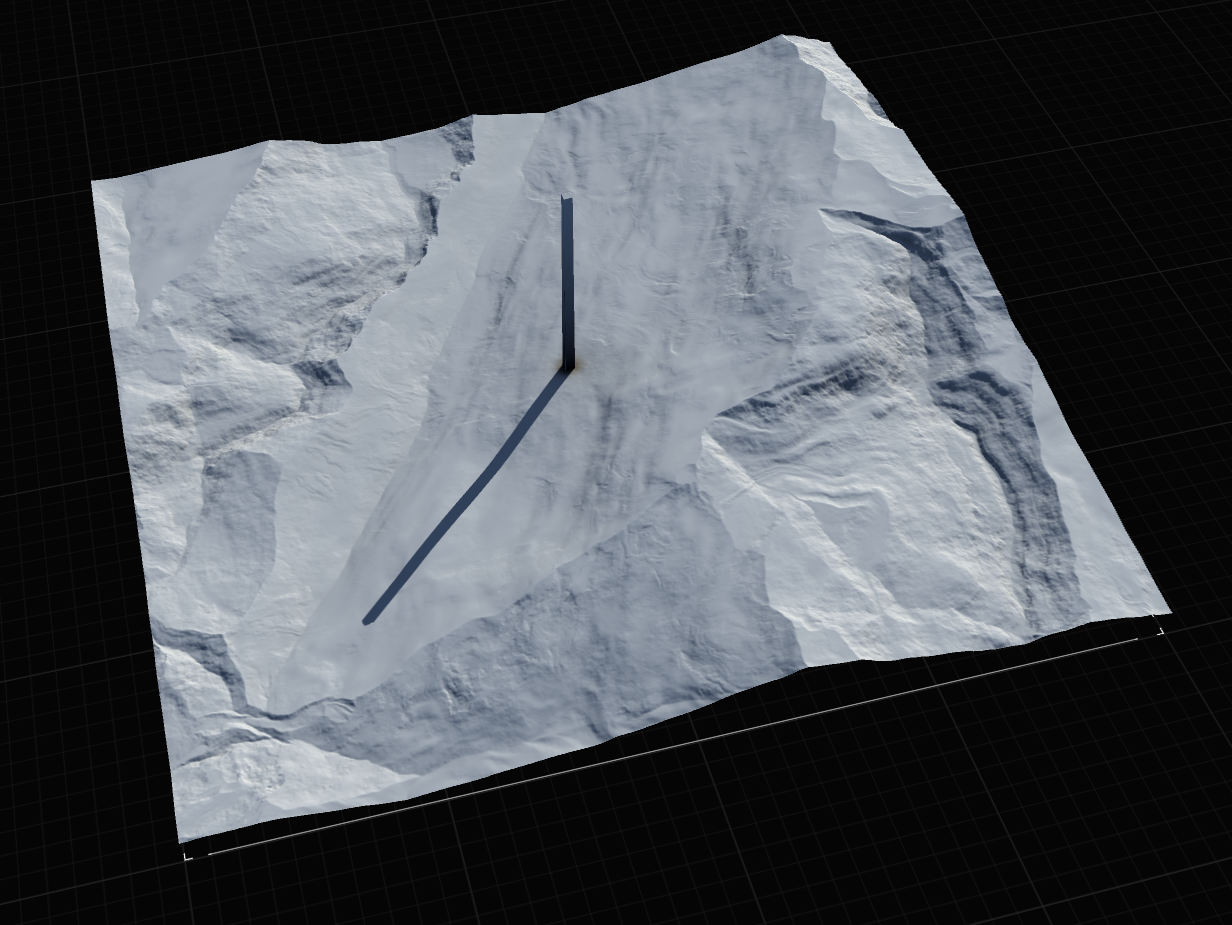Click the nearest bottom-left corner of the terrain

[x=181, y=836]
